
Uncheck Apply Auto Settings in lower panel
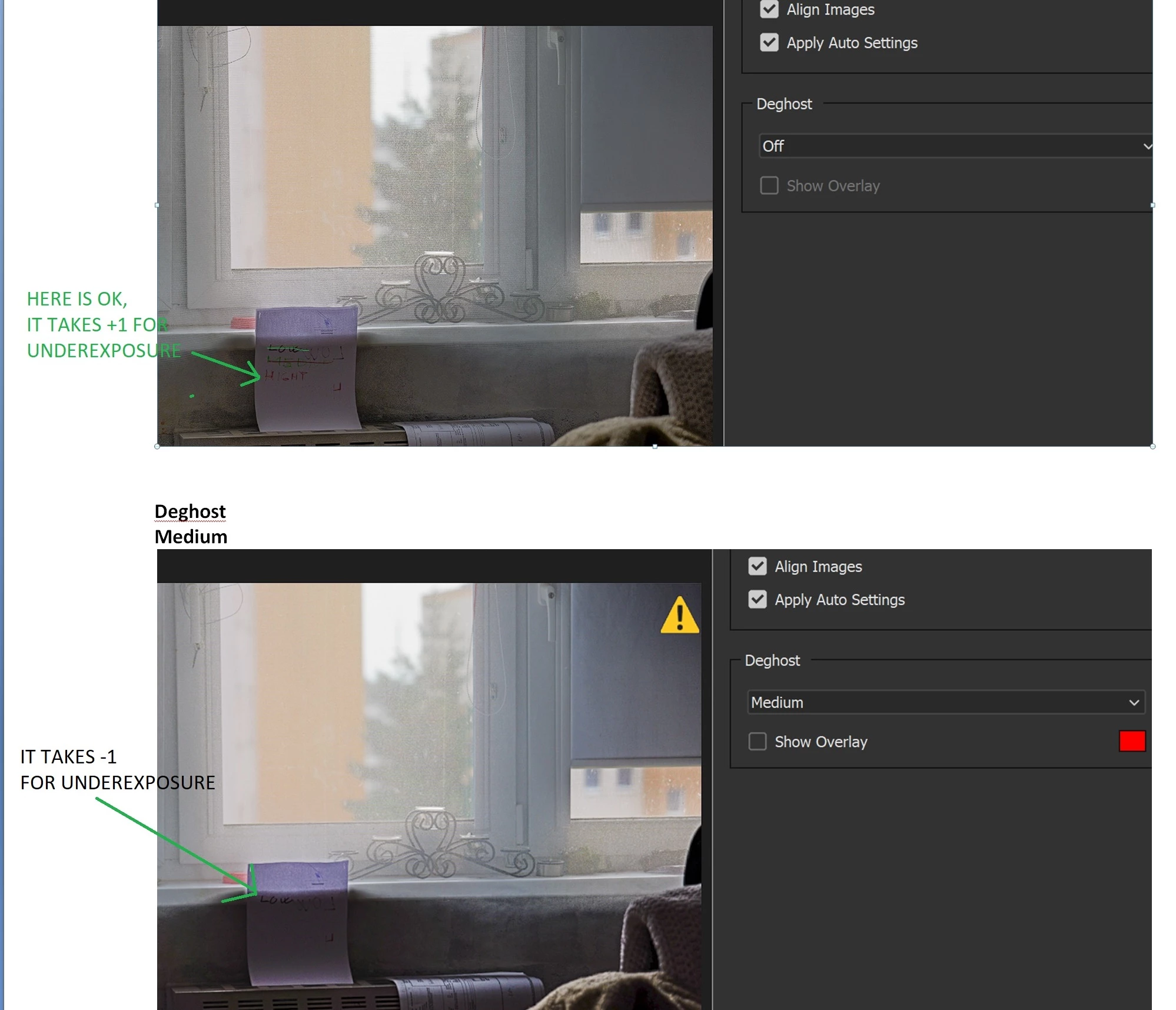pos(758,600)
